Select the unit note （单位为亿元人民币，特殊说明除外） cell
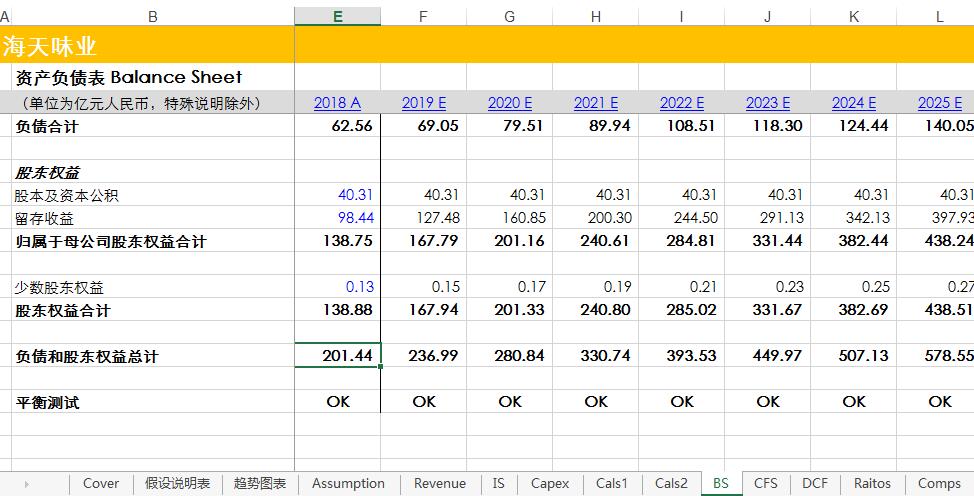The width and height of the screenshot is (974, 496). [153, 103]
